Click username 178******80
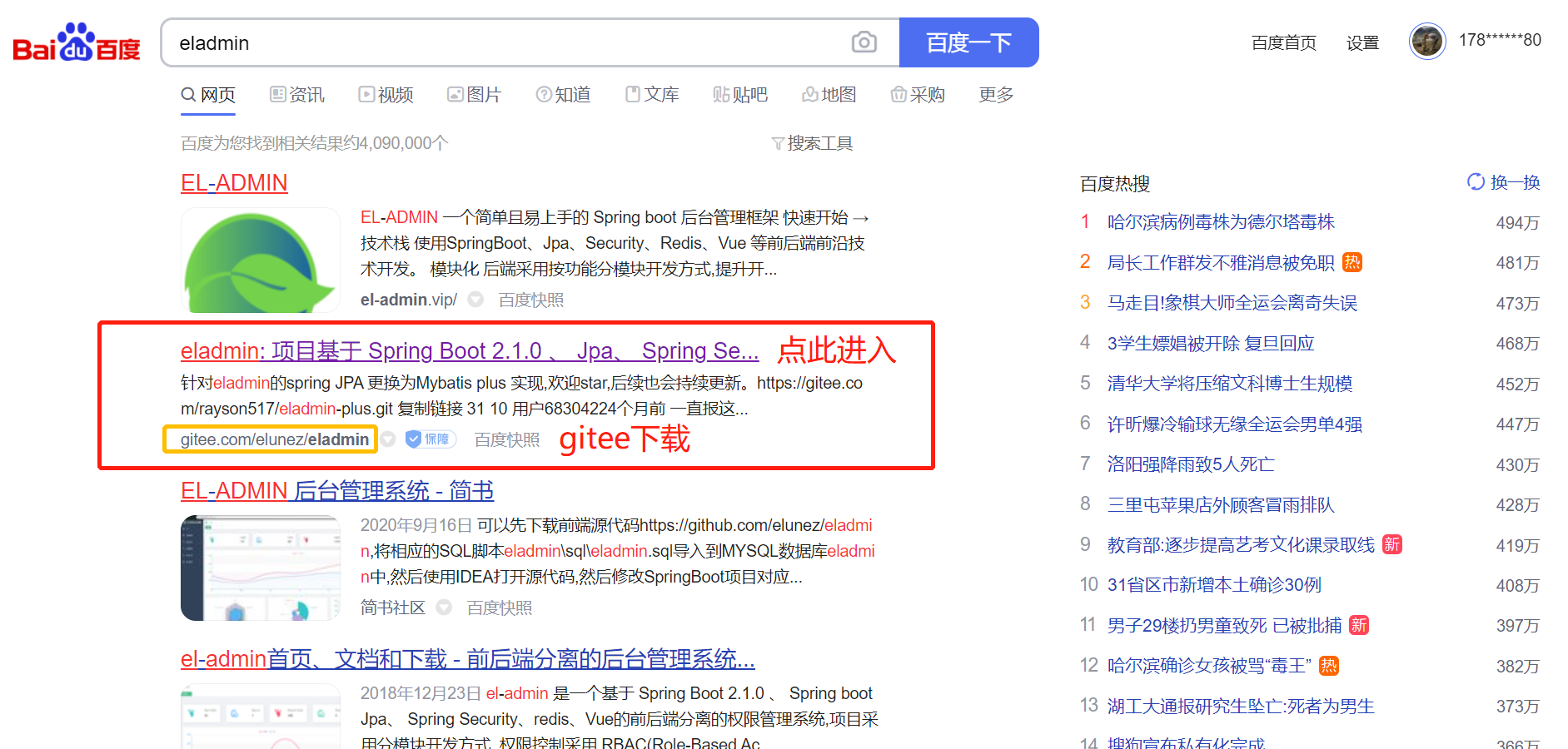 [1500, 40]
